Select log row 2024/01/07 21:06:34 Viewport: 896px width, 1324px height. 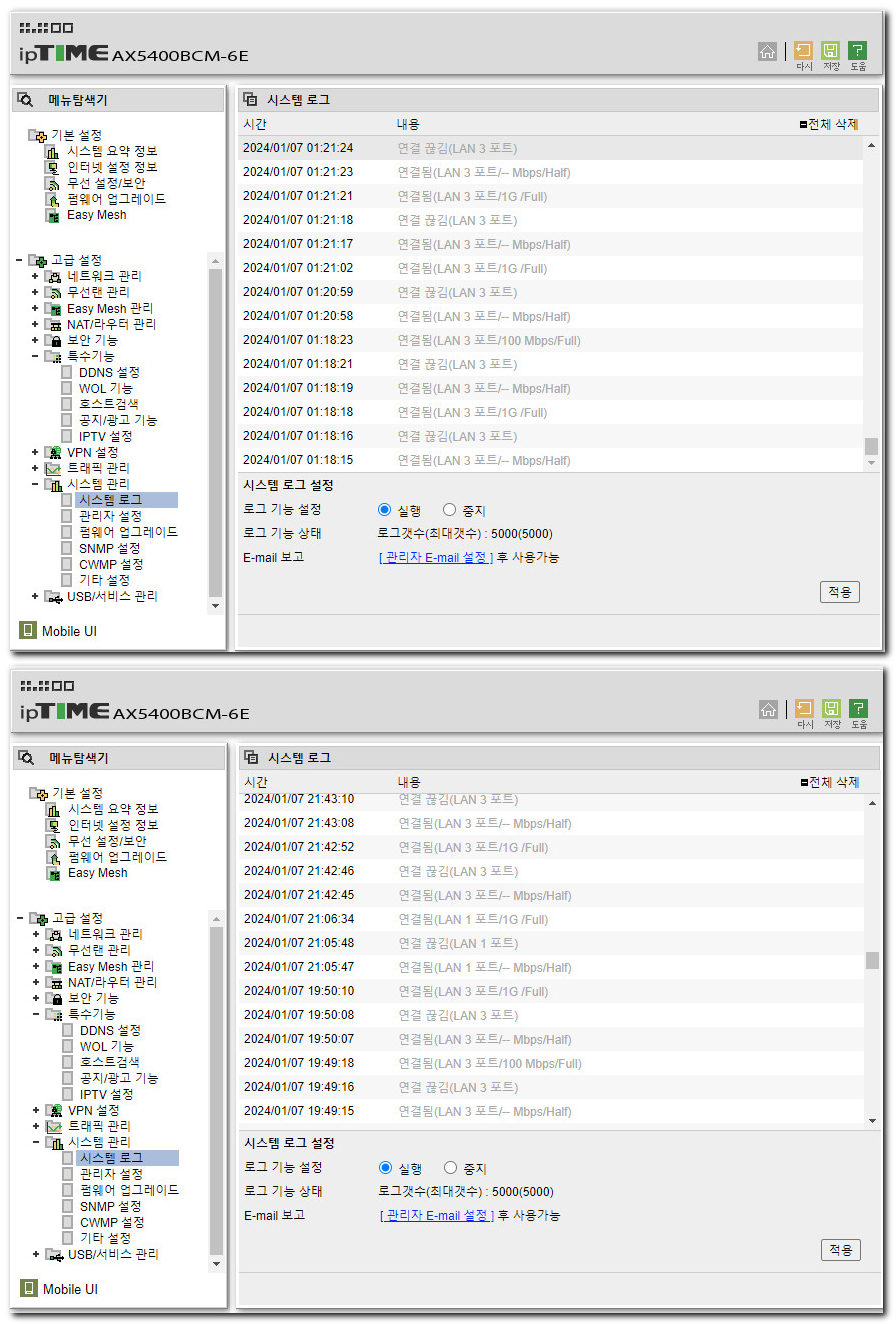pos(551,919)
